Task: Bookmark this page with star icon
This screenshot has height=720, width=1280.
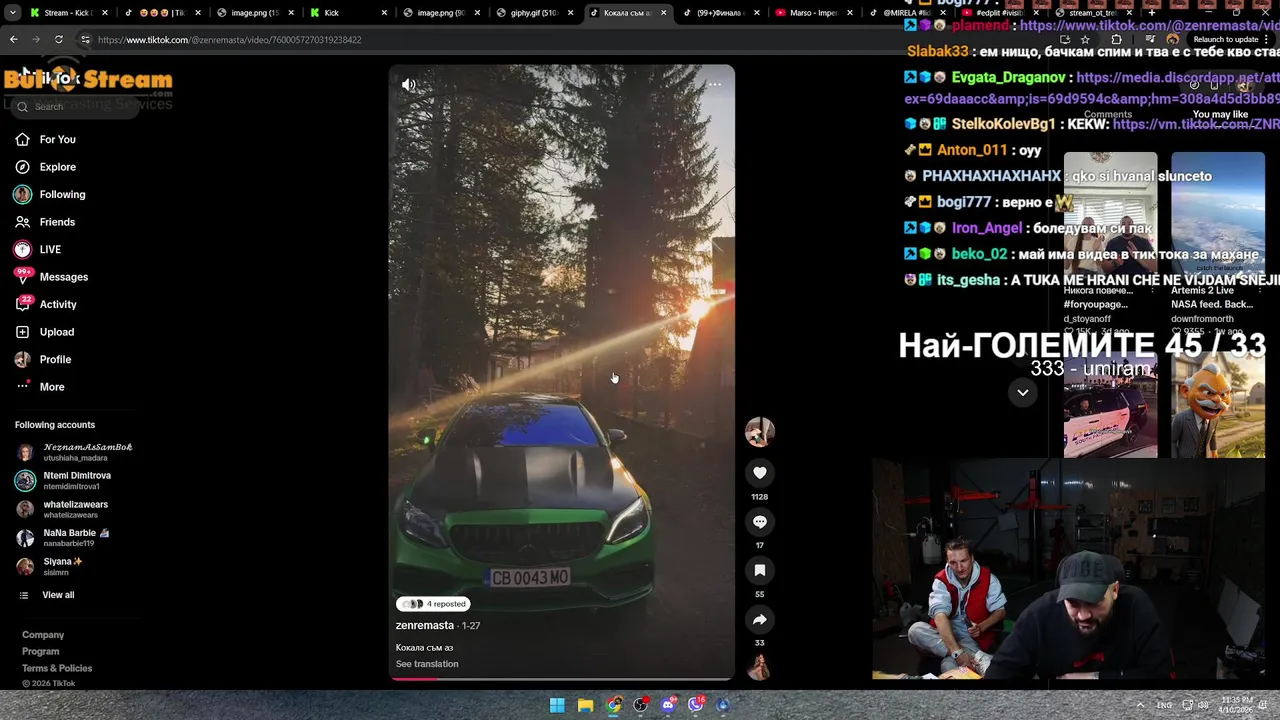Action: tap(1085, 40)
